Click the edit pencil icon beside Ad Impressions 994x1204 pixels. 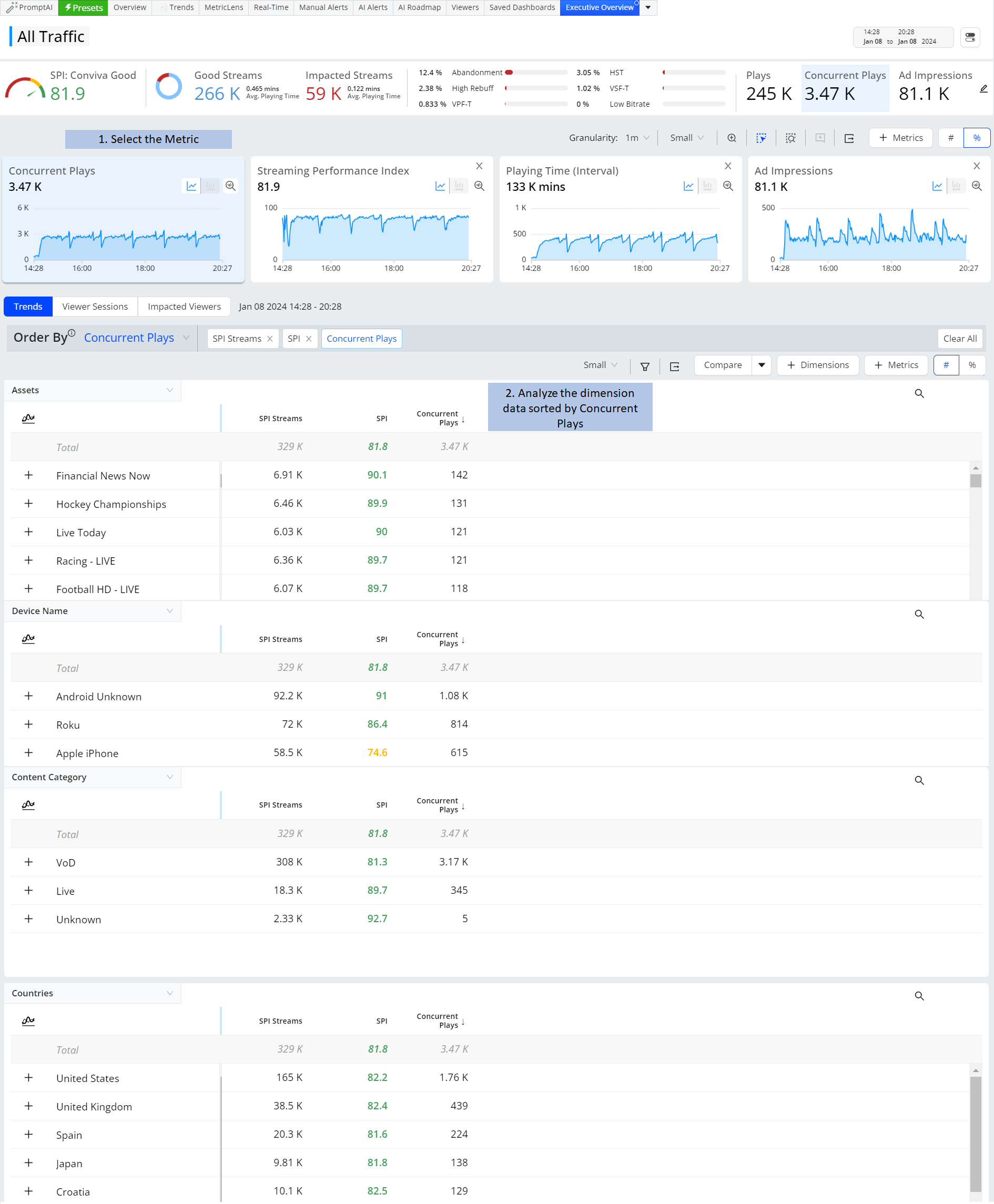pyautogui.click(x=983, y=89)
